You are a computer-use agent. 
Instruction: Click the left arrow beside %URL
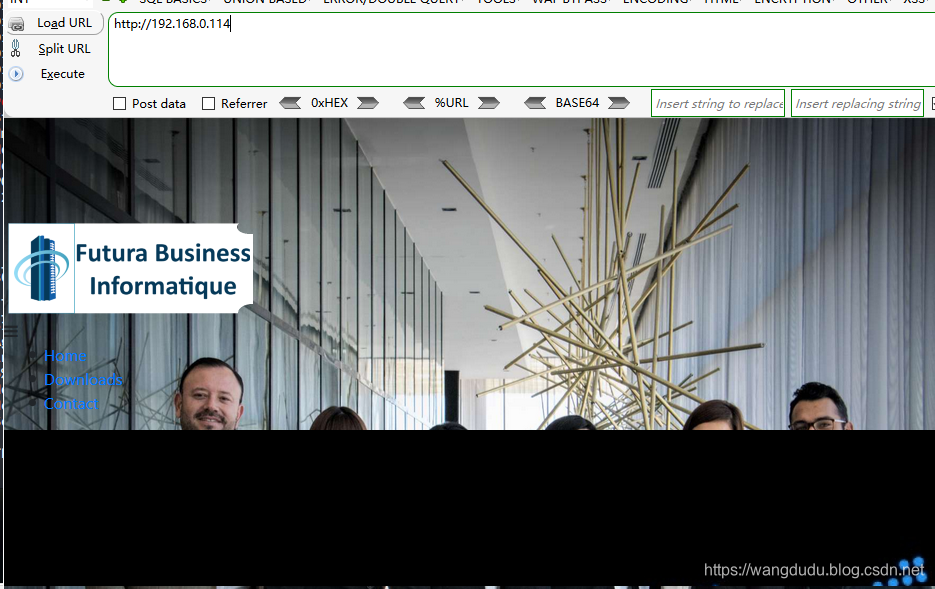pos(414,103)
